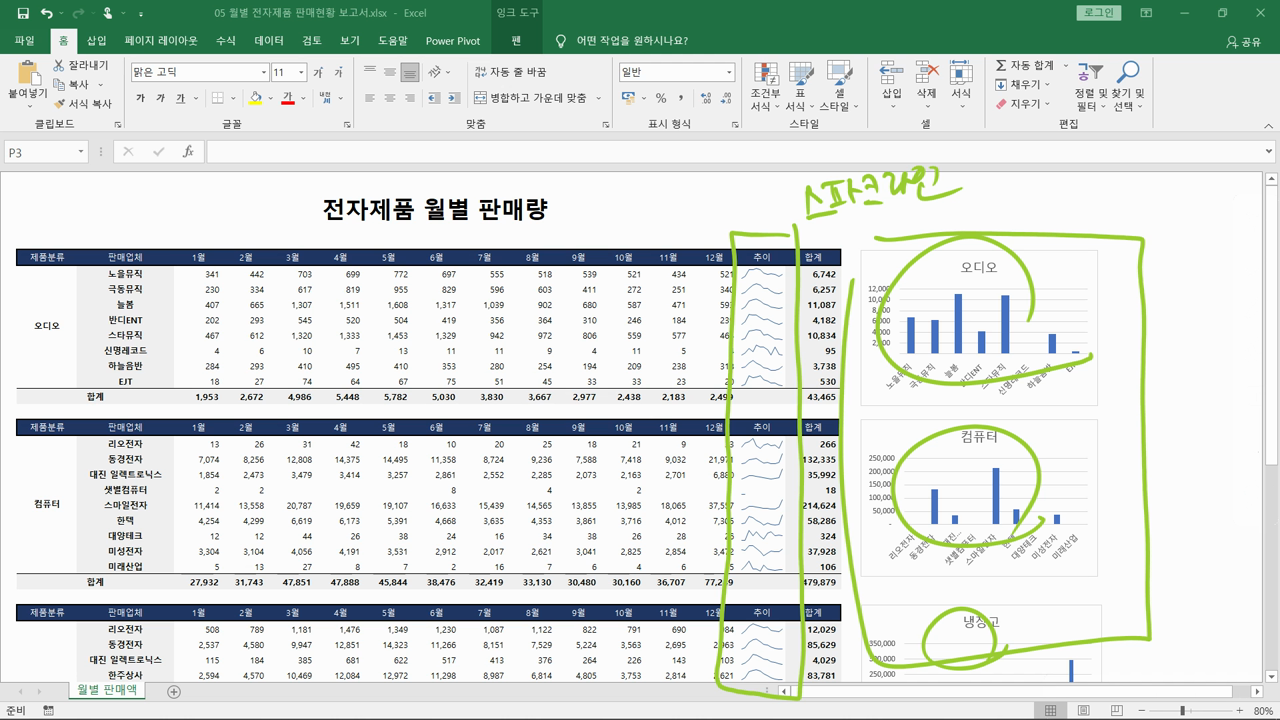Open the Clear (지우기) dropdown
1280x720 pixels.
click(1023, 104)
